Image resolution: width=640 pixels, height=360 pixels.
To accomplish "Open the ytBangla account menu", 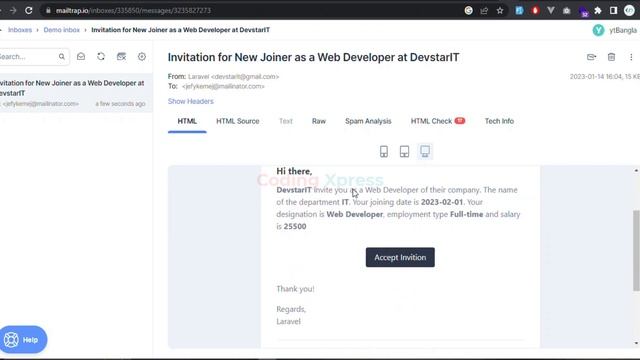I will 615,30.
